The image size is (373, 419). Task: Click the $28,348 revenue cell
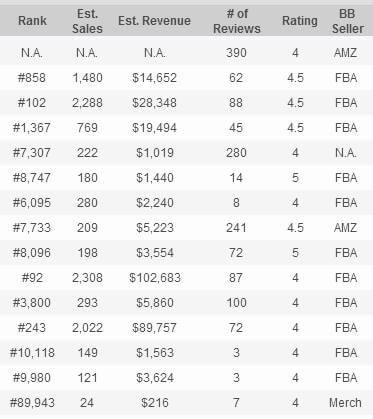pyautogui.click(x=154, y=103)
